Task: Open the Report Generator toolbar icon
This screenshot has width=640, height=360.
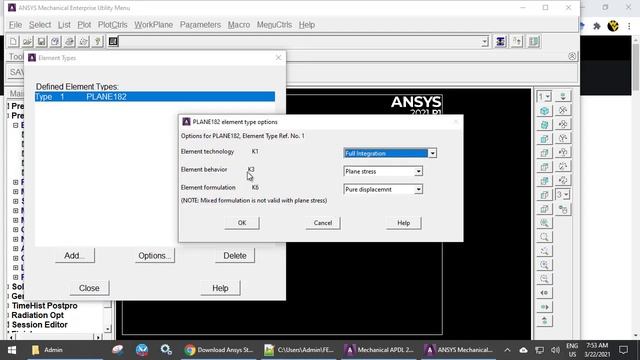Action: point(84,42)
